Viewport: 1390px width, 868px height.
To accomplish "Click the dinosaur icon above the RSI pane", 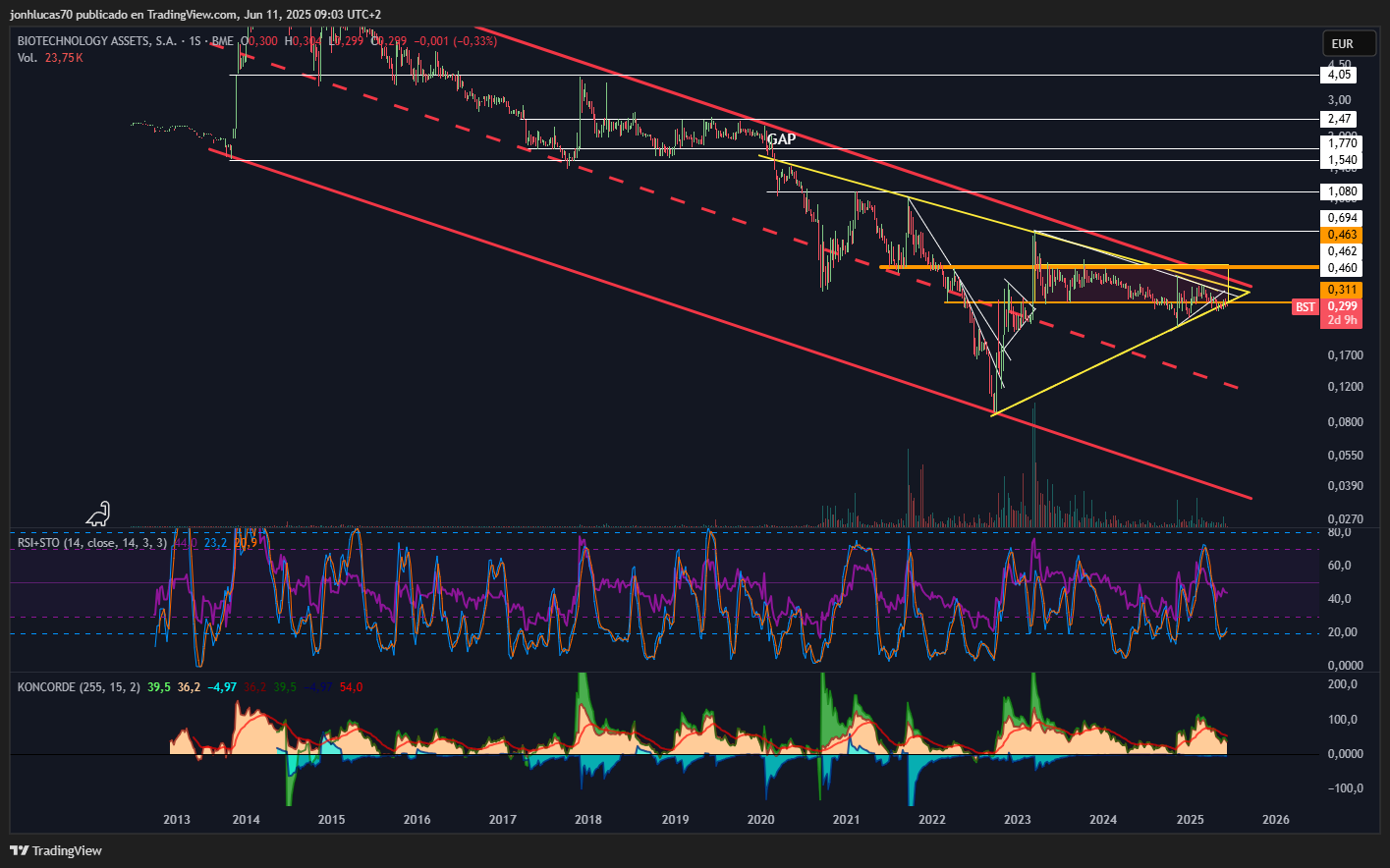I will click(98, 514).
